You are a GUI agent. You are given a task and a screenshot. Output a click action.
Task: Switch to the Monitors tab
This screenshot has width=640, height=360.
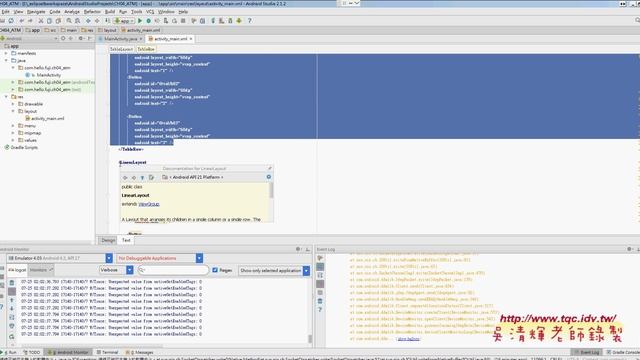[41, 270]
